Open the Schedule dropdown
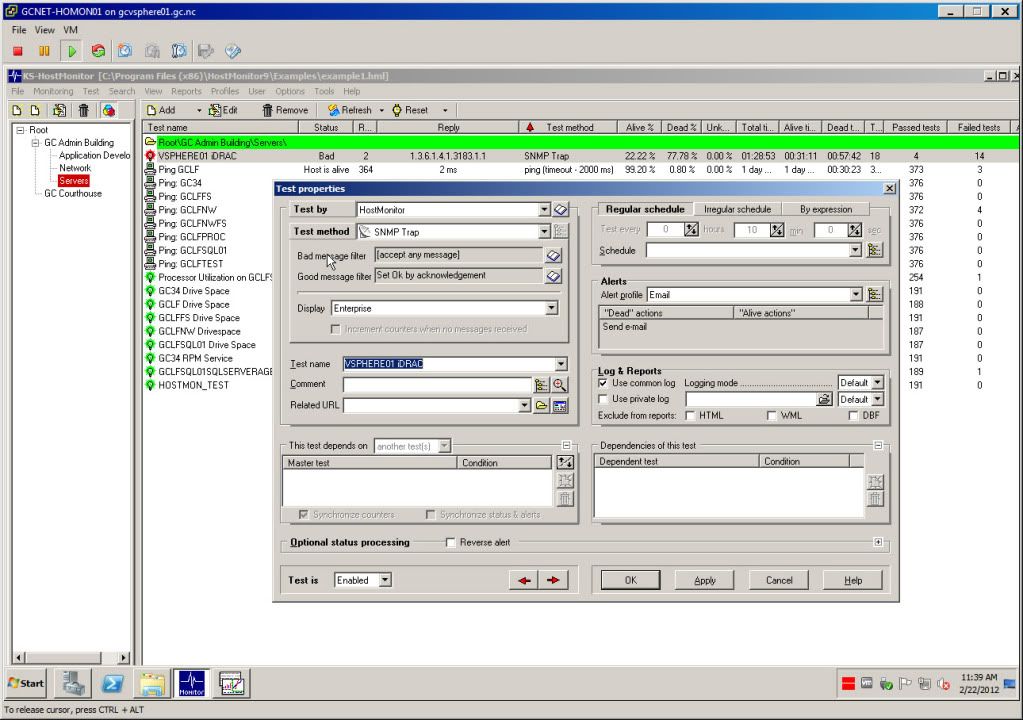Viewport: 1023px width, 720px height. coord(855,250)
